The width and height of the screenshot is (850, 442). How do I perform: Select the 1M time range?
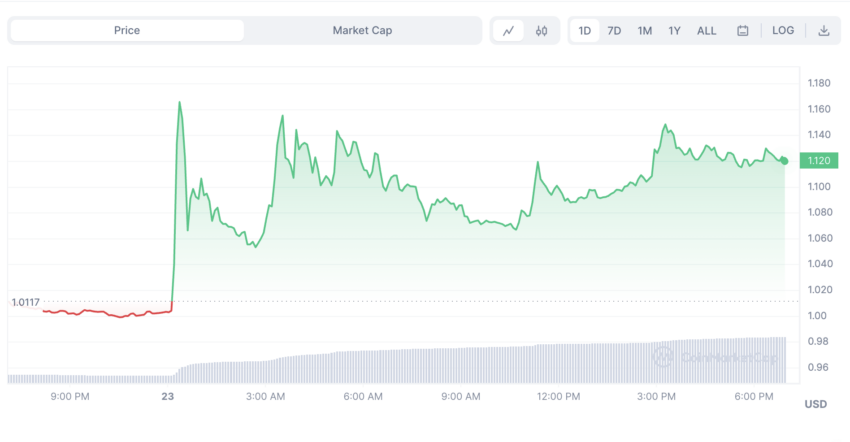tap(645, 31)
